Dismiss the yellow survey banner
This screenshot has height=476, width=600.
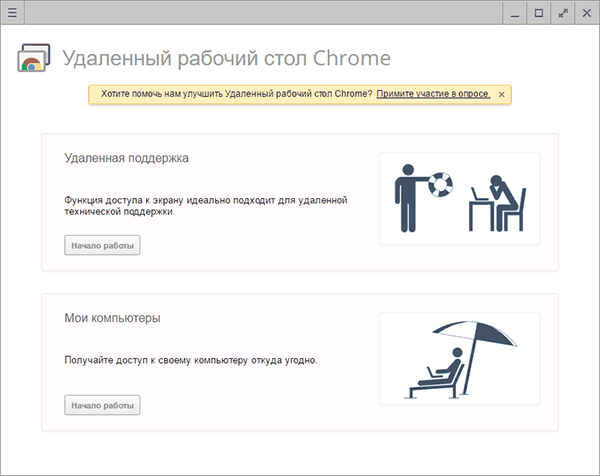[501, 94]
